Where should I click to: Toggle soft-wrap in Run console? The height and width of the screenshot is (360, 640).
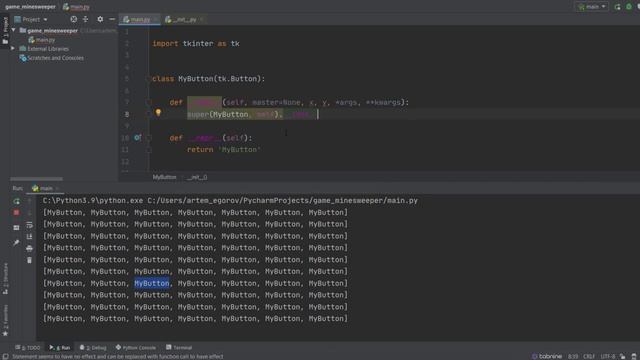pos(29,225)
